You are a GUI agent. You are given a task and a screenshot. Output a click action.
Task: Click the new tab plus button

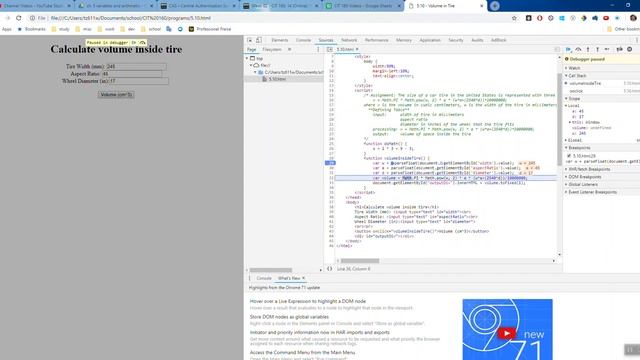click(x=495, y=6)
